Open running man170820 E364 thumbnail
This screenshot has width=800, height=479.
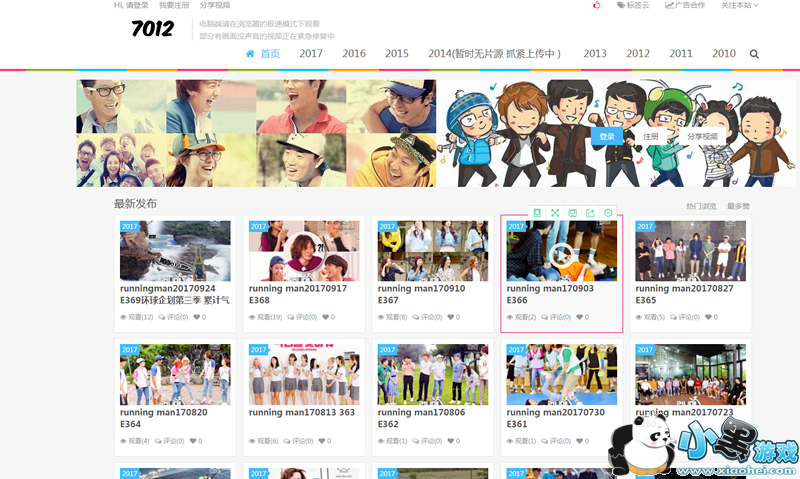[x=175, y=374]
